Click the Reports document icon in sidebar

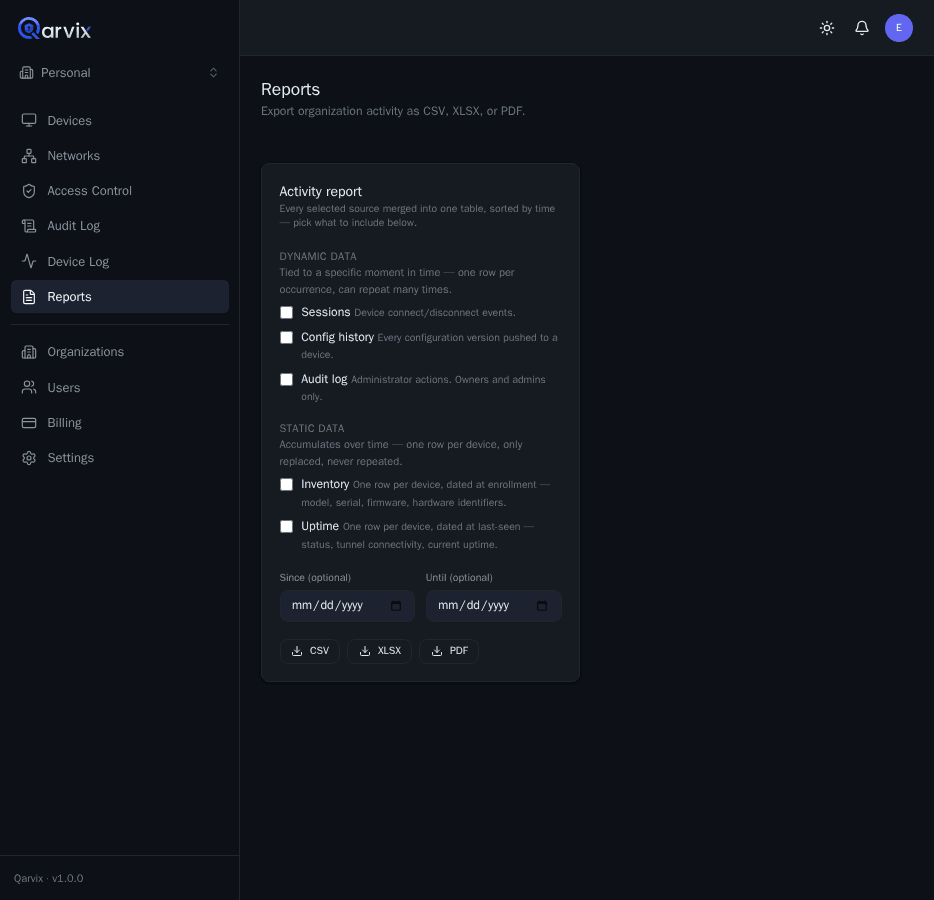coord(29,297)
